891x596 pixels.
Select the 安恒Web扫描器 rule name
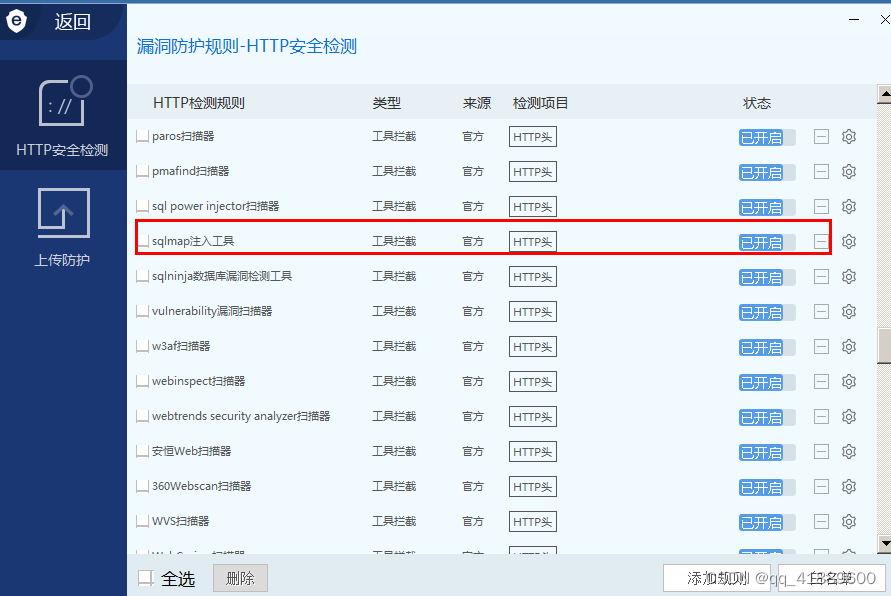pos(191,451)
